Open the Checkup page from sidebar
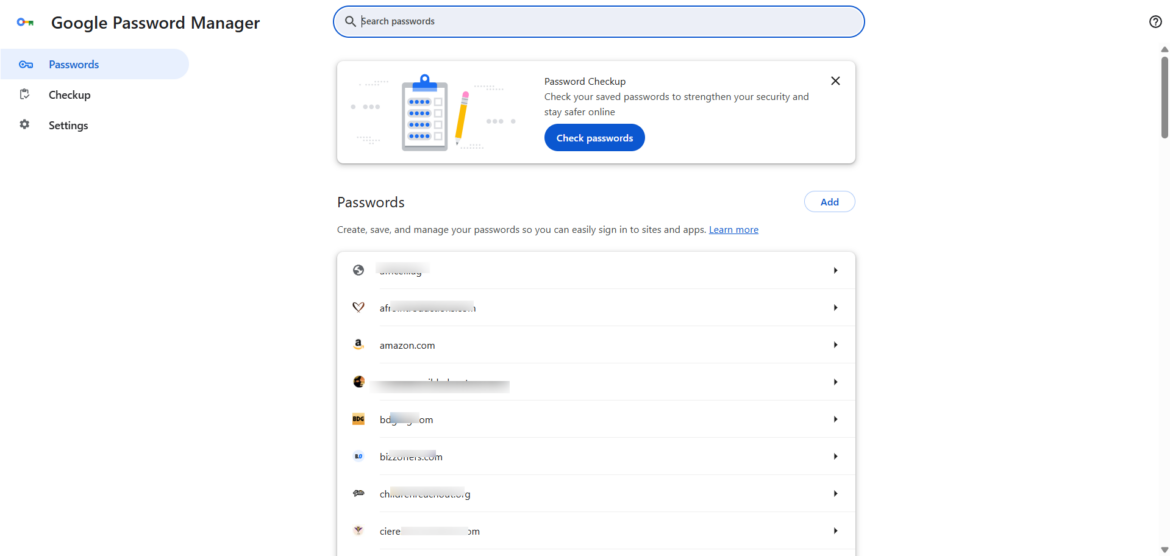The width and height of the screenshot is (1170, 556). point(69,95)
